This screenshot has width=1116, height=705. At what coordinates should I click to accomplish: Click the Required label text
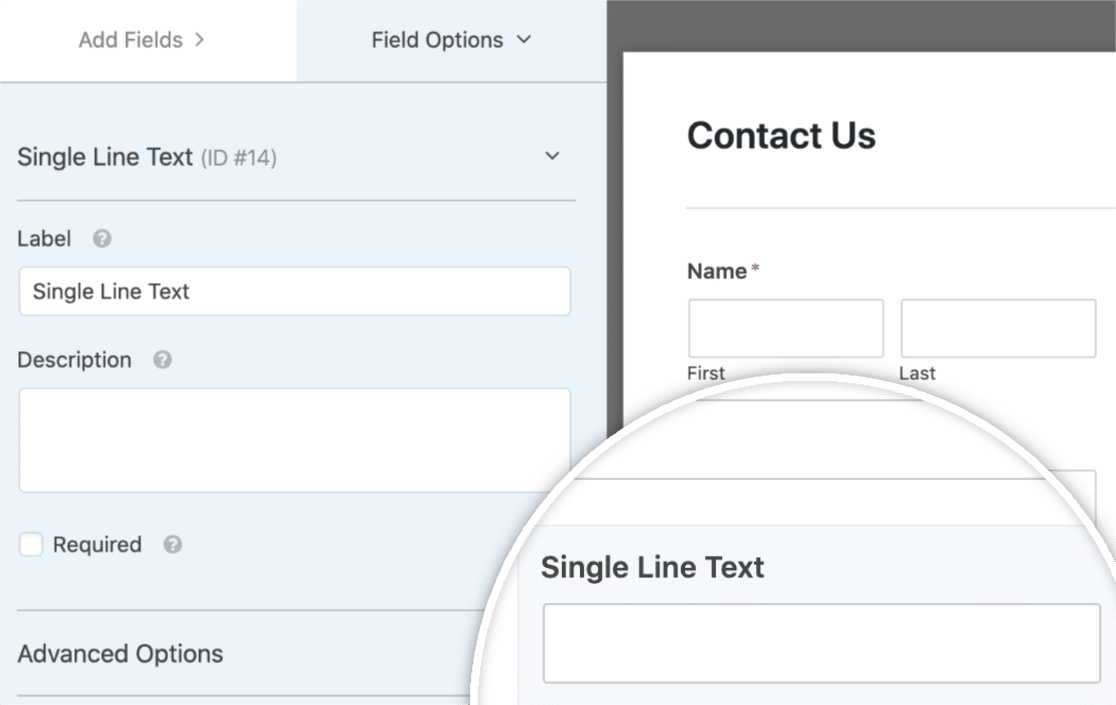pyautogui.click(x=98, y=544)
